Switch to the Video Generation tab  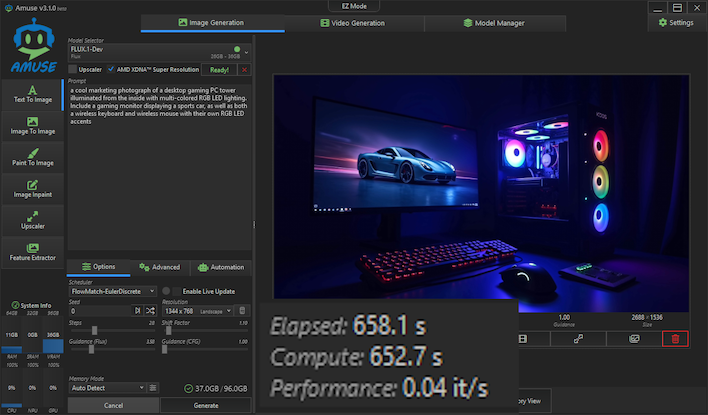point(354,23)
